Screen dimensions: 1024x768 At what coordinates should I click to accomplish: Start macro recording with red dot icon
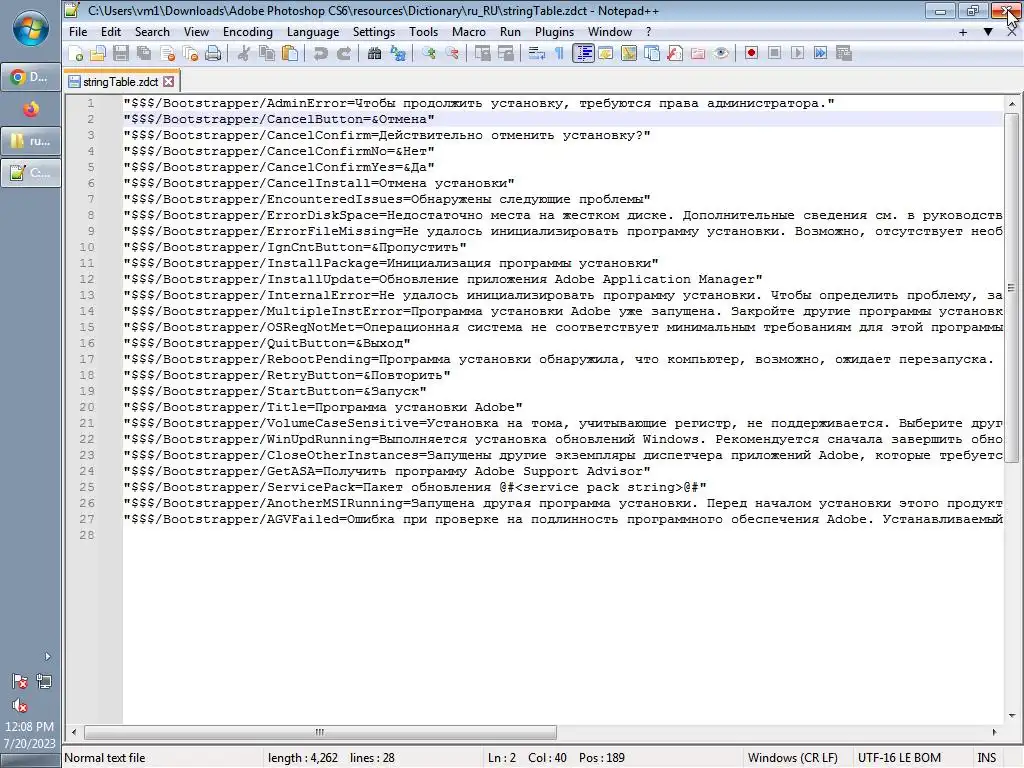[751, 54]
